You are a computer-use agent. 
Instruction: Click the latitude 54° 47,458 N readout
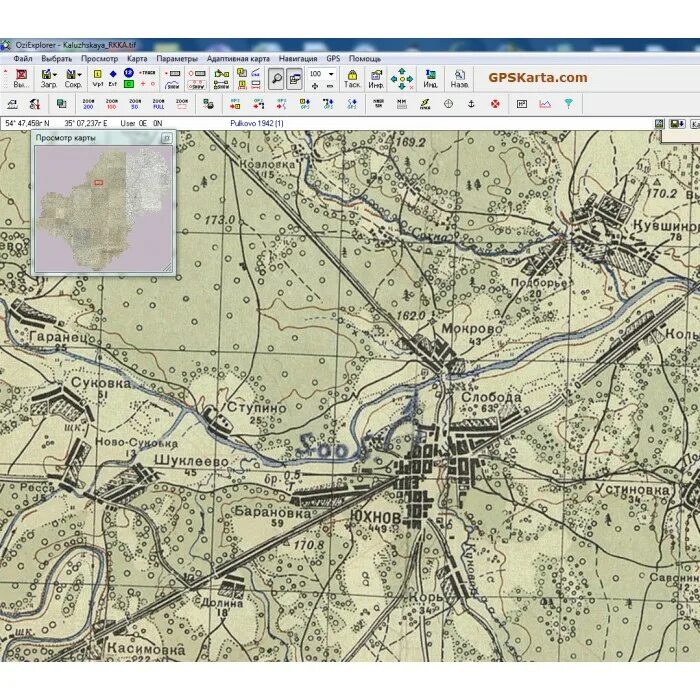(x=27, y=123)
